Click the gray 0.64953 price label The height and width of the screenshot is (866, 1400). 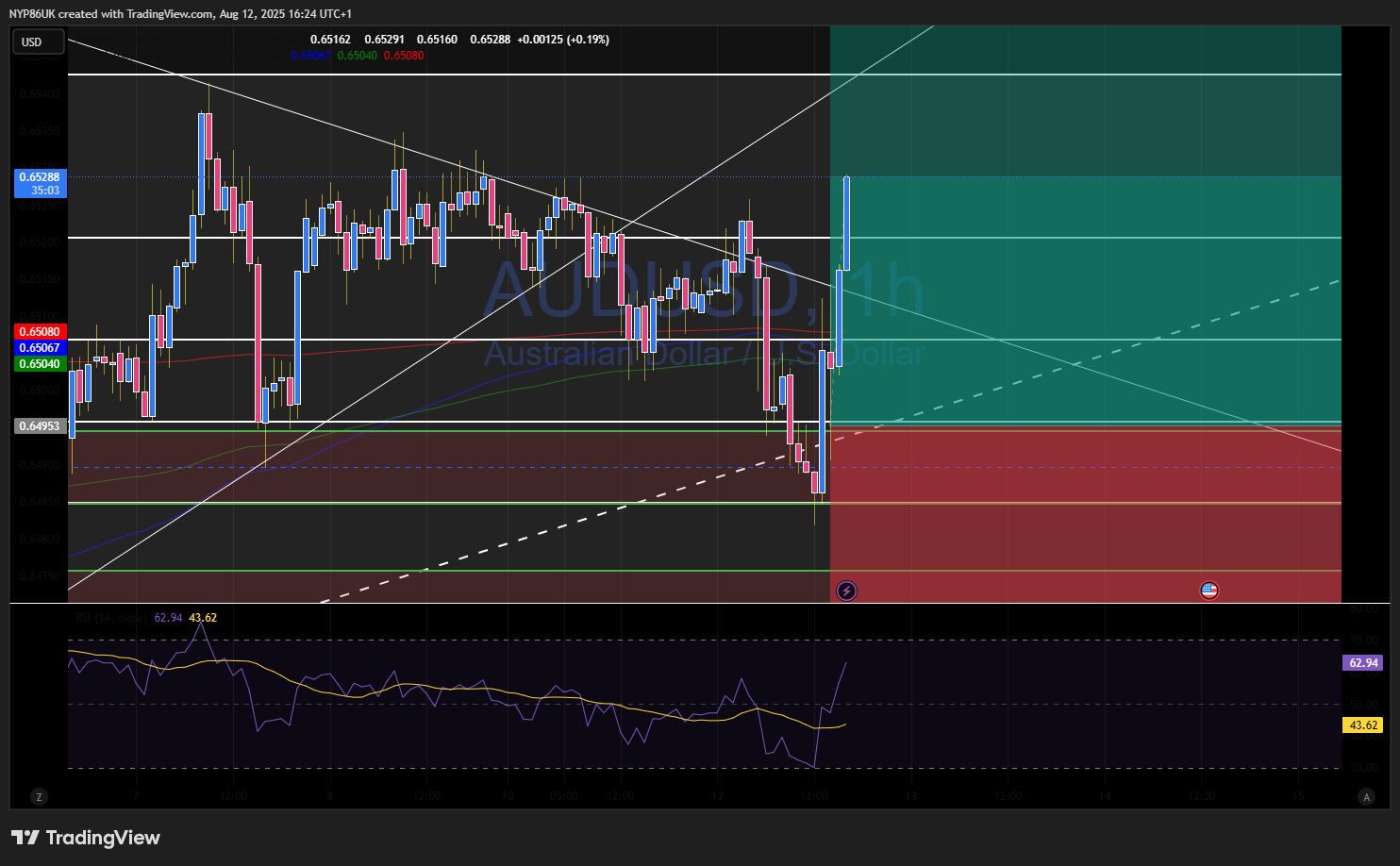point(41,426)
